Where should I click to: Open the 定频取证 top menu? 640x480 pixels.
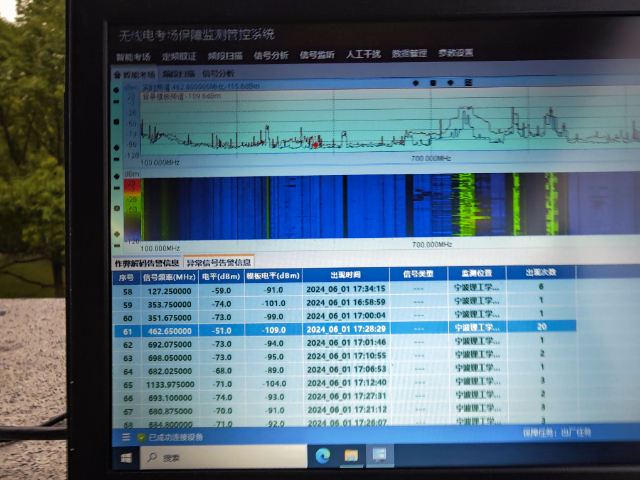(181, 55)
